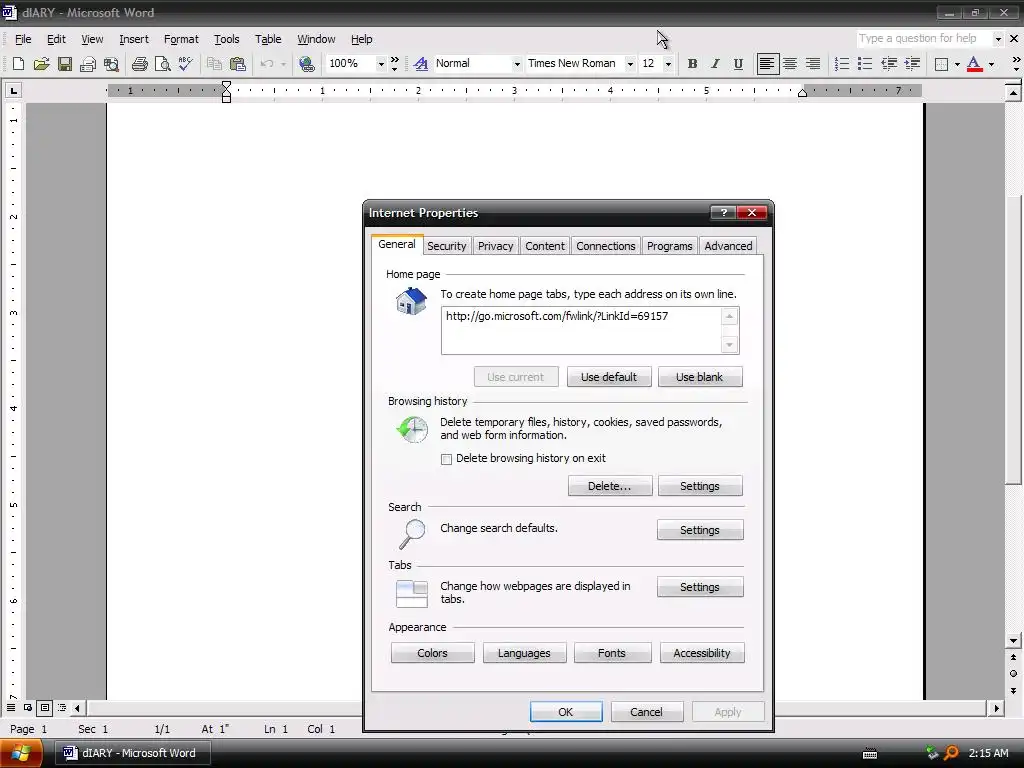Switch to Print Layout view button
1024x768 pixels.
pyautogui.click(x=44, y=707)
